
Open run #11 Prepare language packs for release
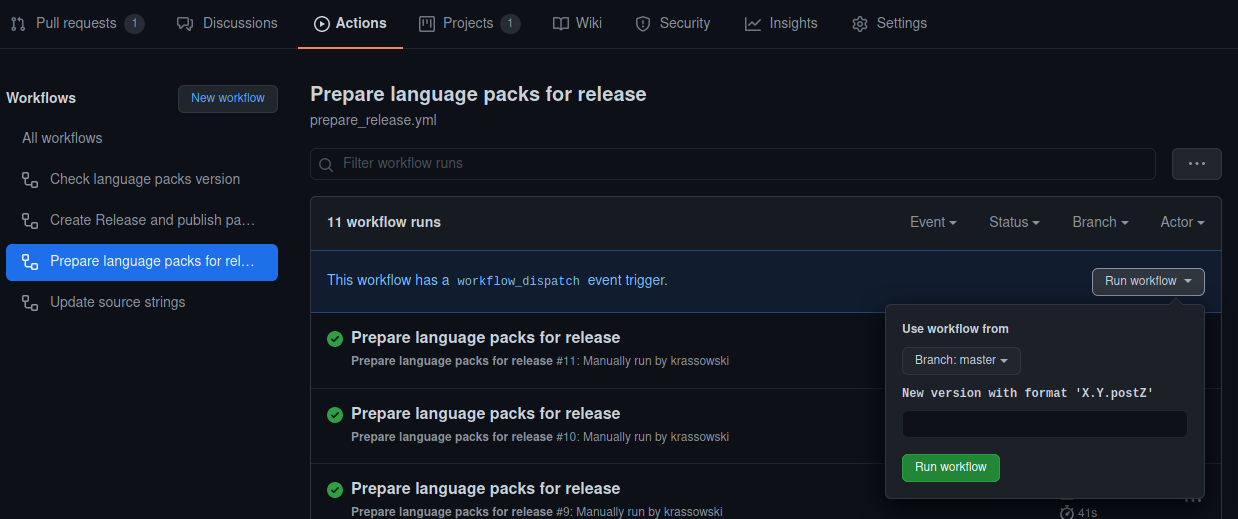486,338
